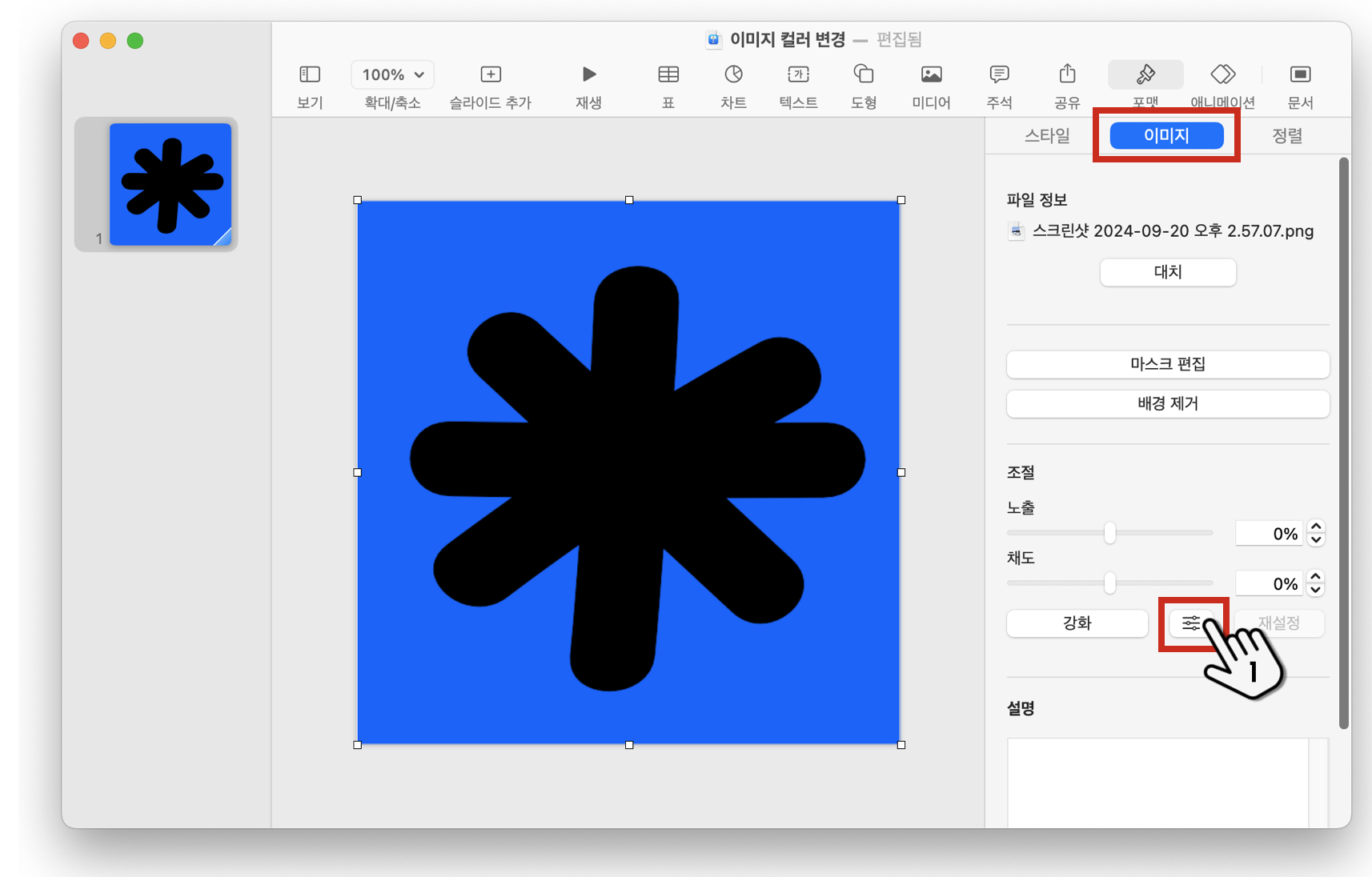Click the 편집됨 edited status text

point(899,39)
